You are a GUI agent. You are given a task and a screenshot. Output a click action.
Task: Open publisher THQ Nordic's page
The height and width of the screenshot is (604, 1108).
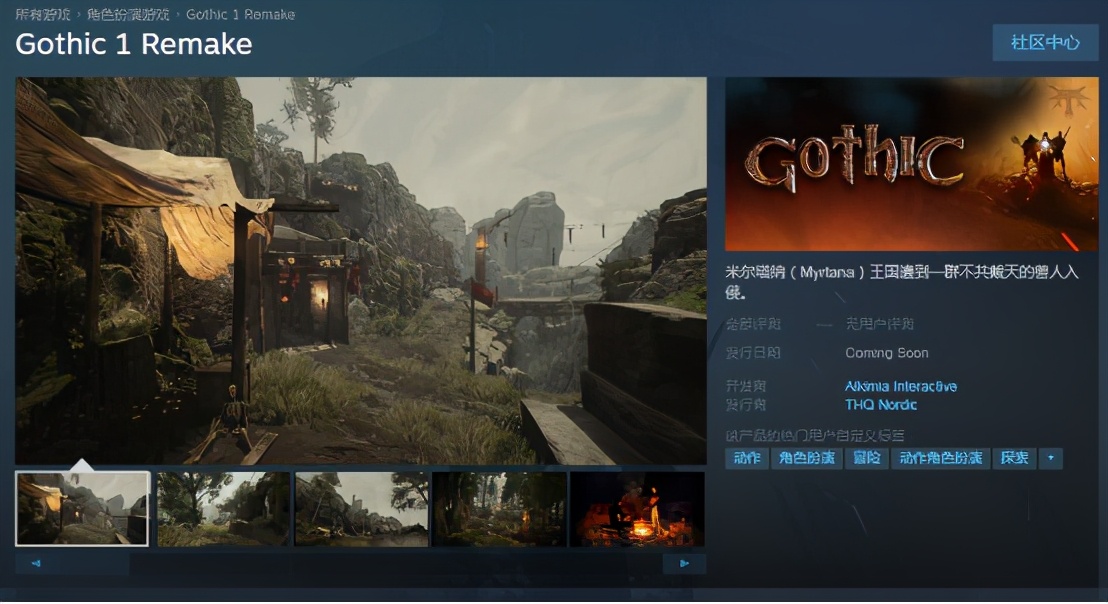coord(880,405)
